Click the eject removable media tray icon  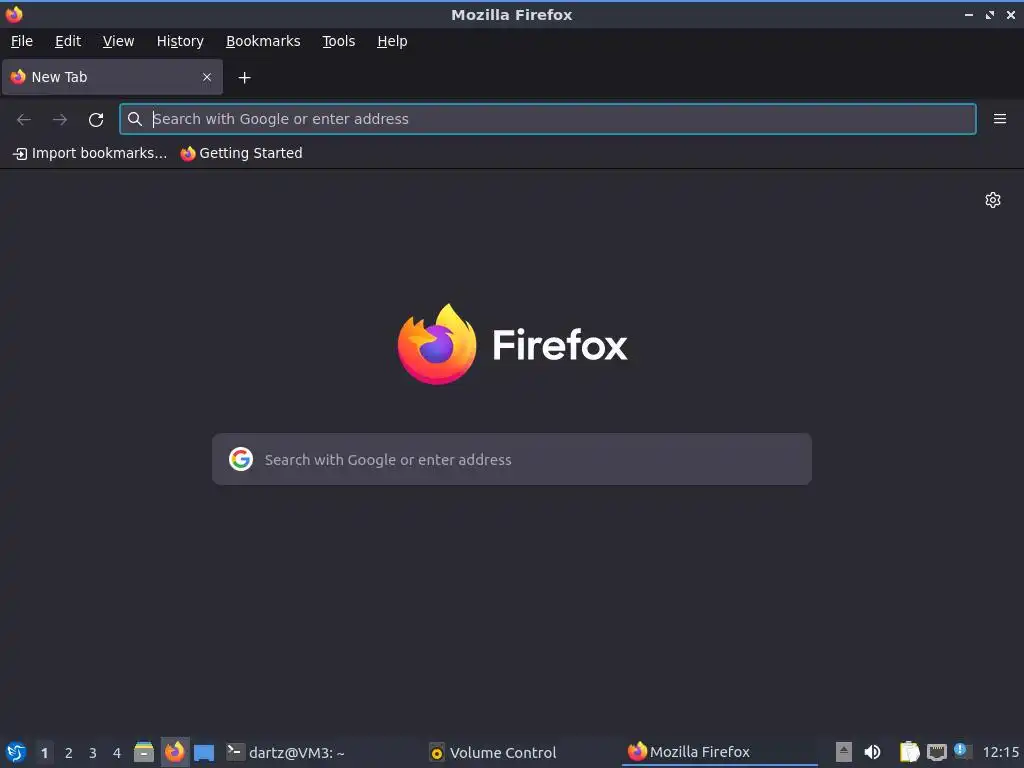click(844, 752)
